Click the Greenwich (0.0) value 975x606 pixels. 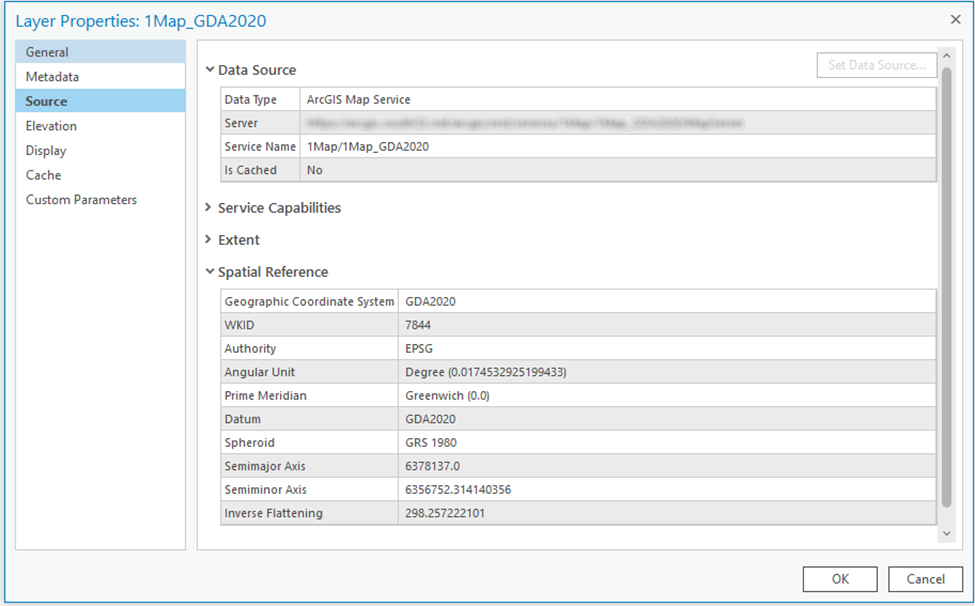(447, 396)
